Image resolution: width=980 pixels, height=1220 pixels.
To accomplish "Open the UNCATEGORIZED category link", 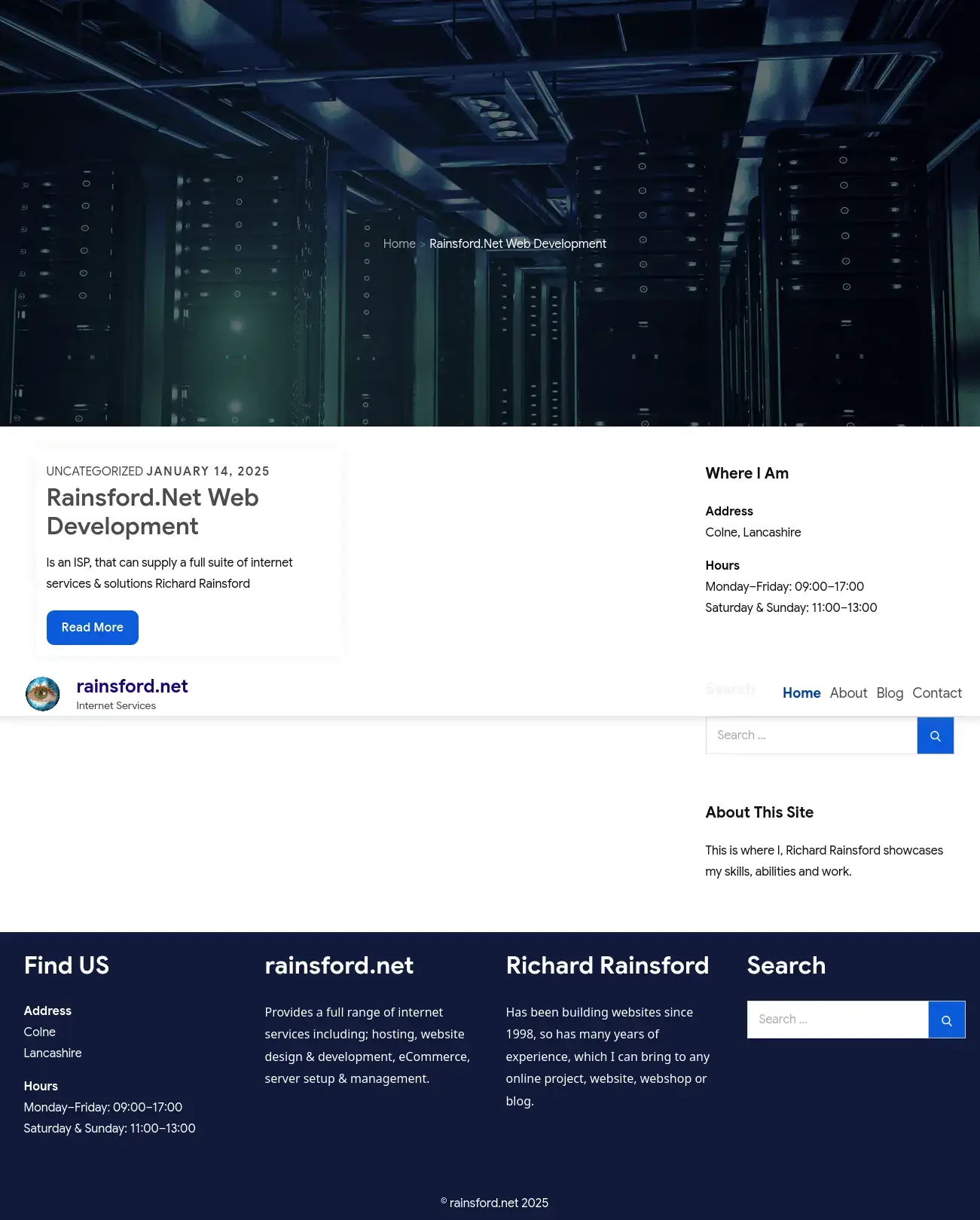I will pyautogui.click(x=95, y=472).
